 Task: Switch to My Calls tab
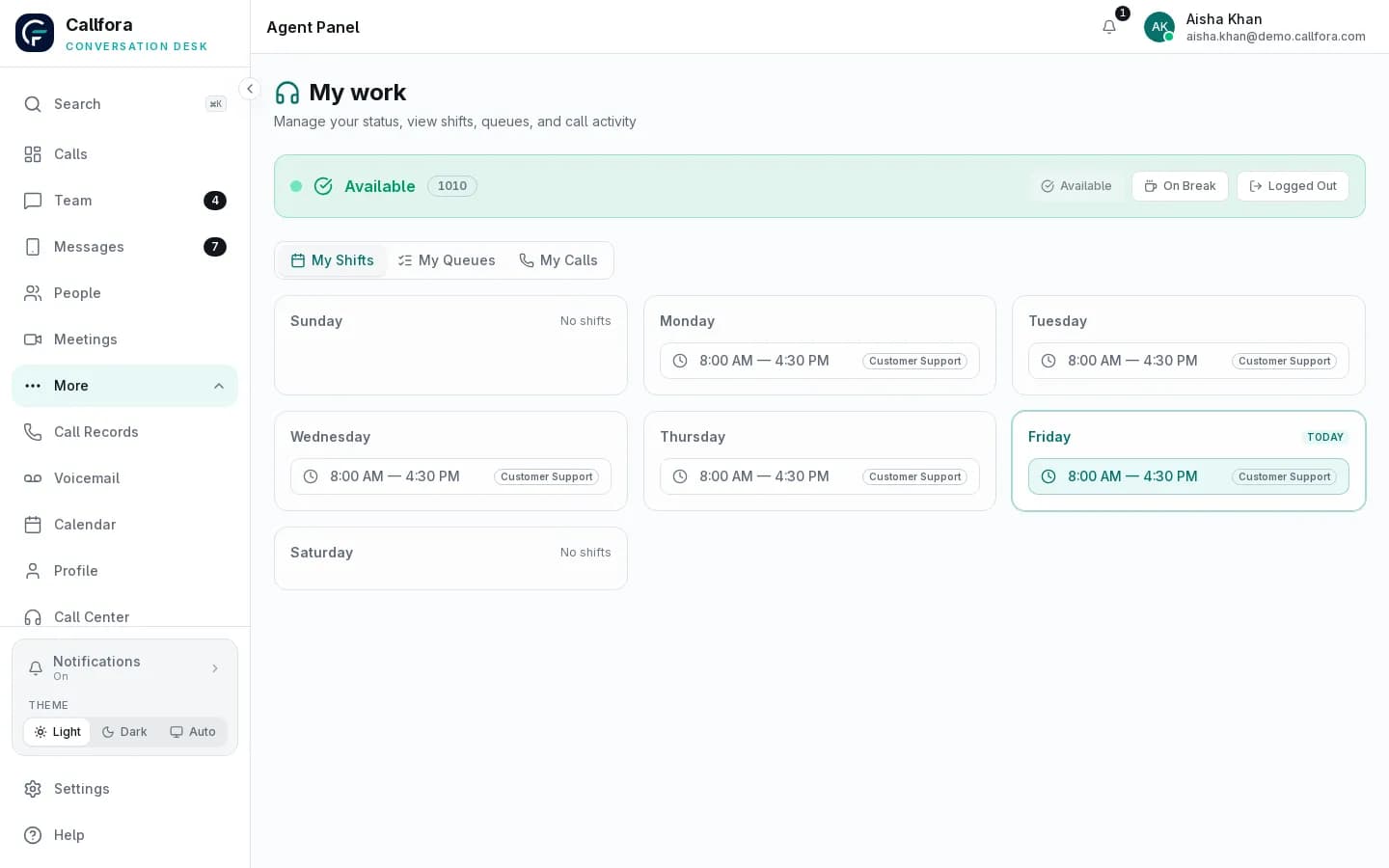[x=558, y=260]
